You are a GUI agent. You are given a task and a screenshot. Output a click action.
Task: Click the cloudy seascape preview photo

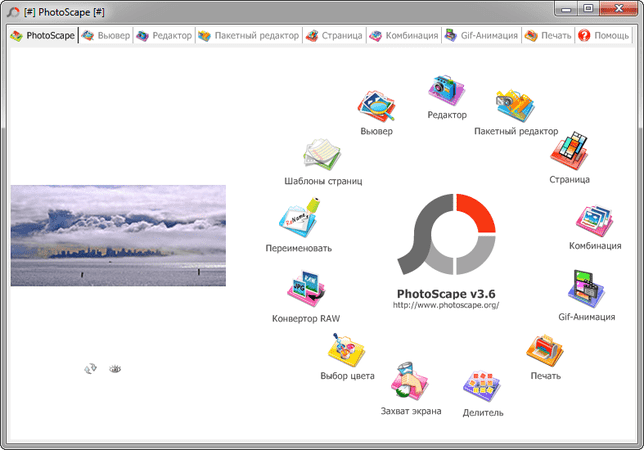(x=118, y=235)
